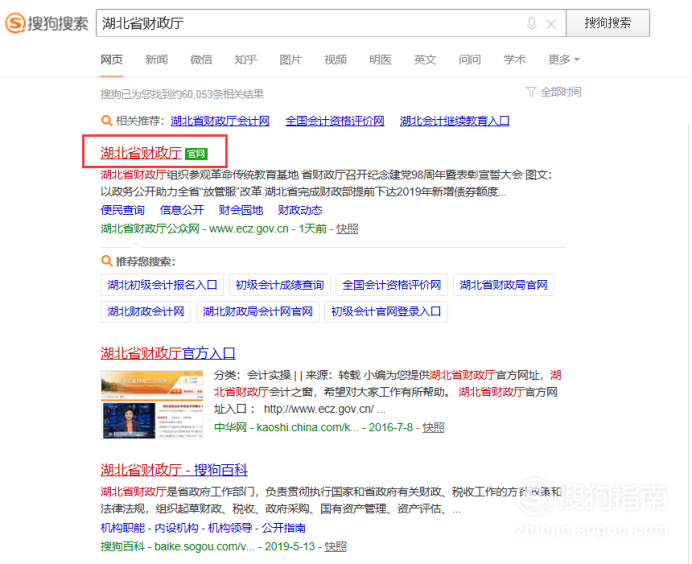Click suggestion 湖北财政会计网
692x564 pixels.
click(146, 312)
